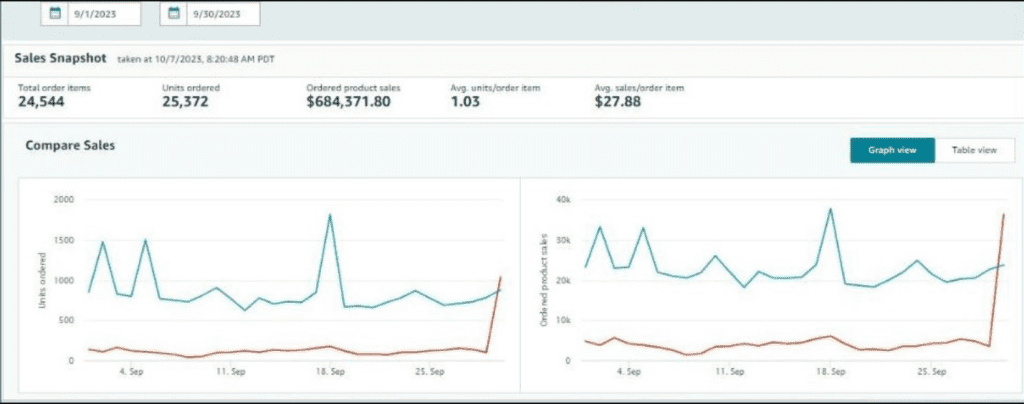
Task: Click the 40k y-axis label on the sales chart
Action: [x=560, y=200]
